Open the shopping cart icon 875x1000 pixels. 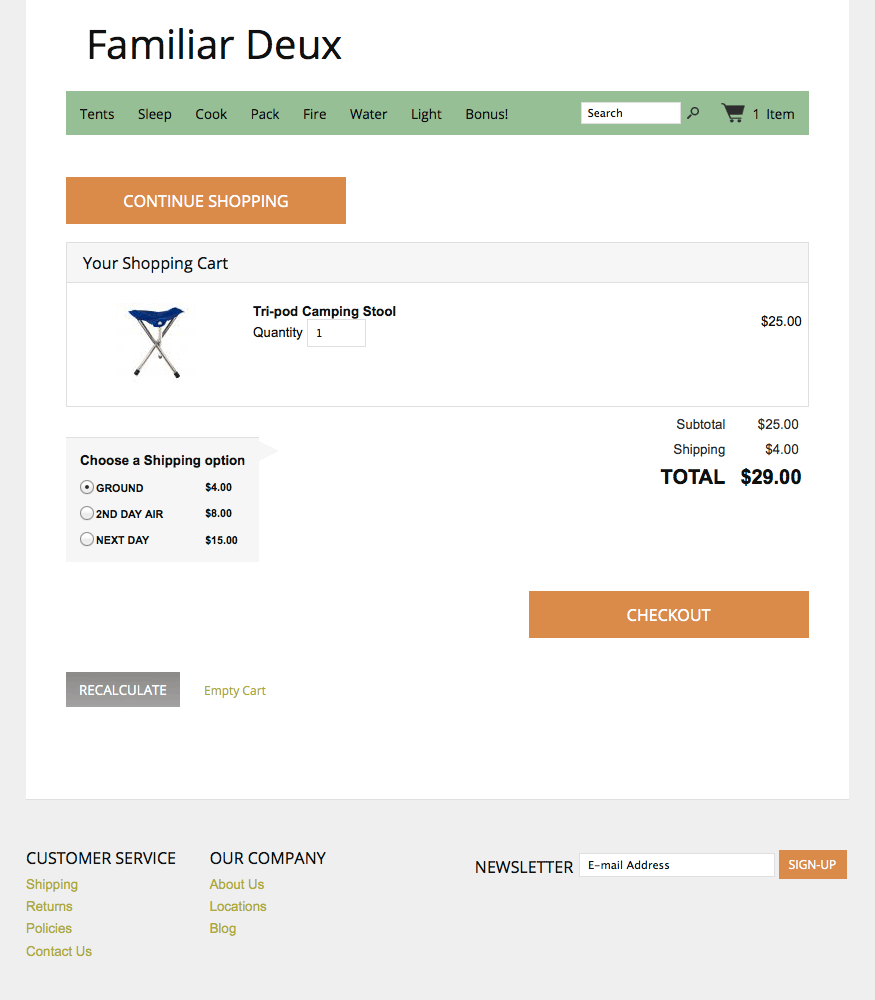(733, 113)
